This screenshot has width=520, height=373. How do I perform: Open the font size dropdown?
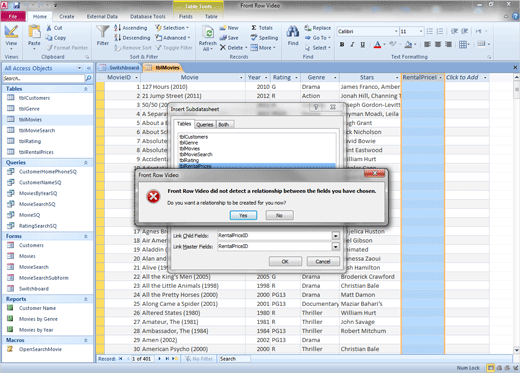pyautogui.click(x=421, y=31)
